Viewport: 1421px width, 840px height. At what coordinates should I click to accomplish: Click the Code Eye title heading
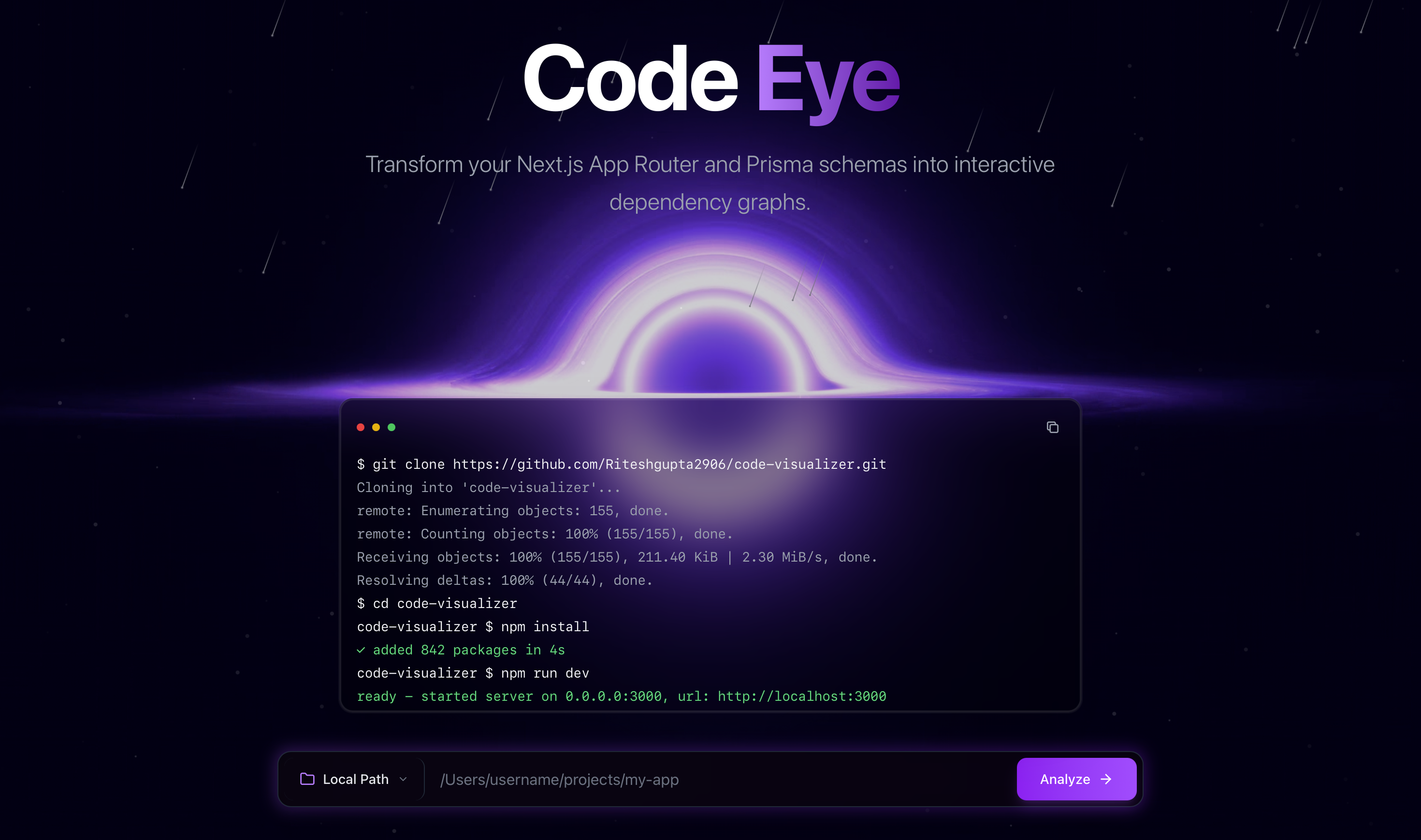pyautogui.click(x=710, y=81)
